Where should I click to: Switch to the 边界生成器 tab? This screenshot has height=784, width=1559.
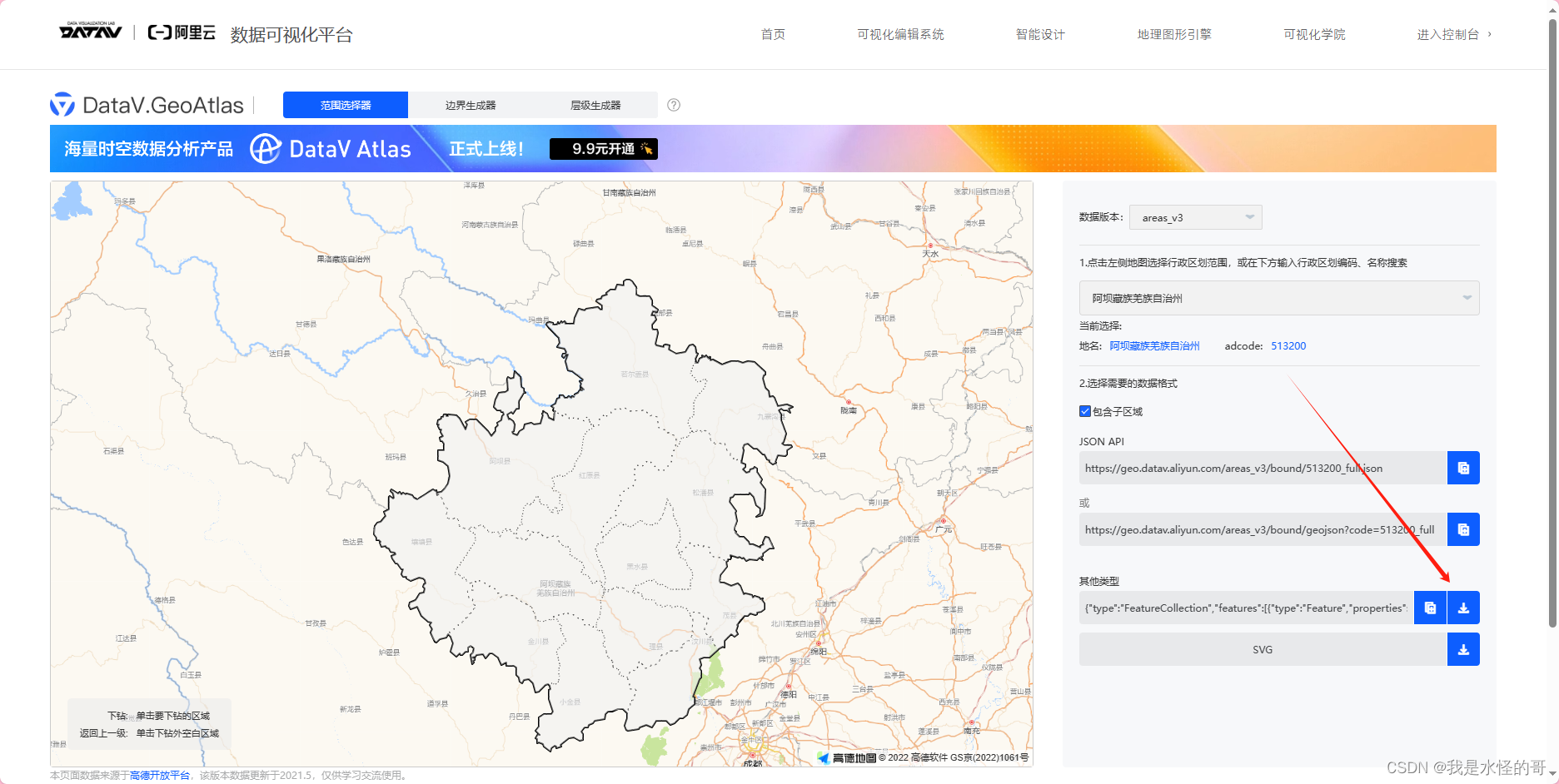point(471,105)
